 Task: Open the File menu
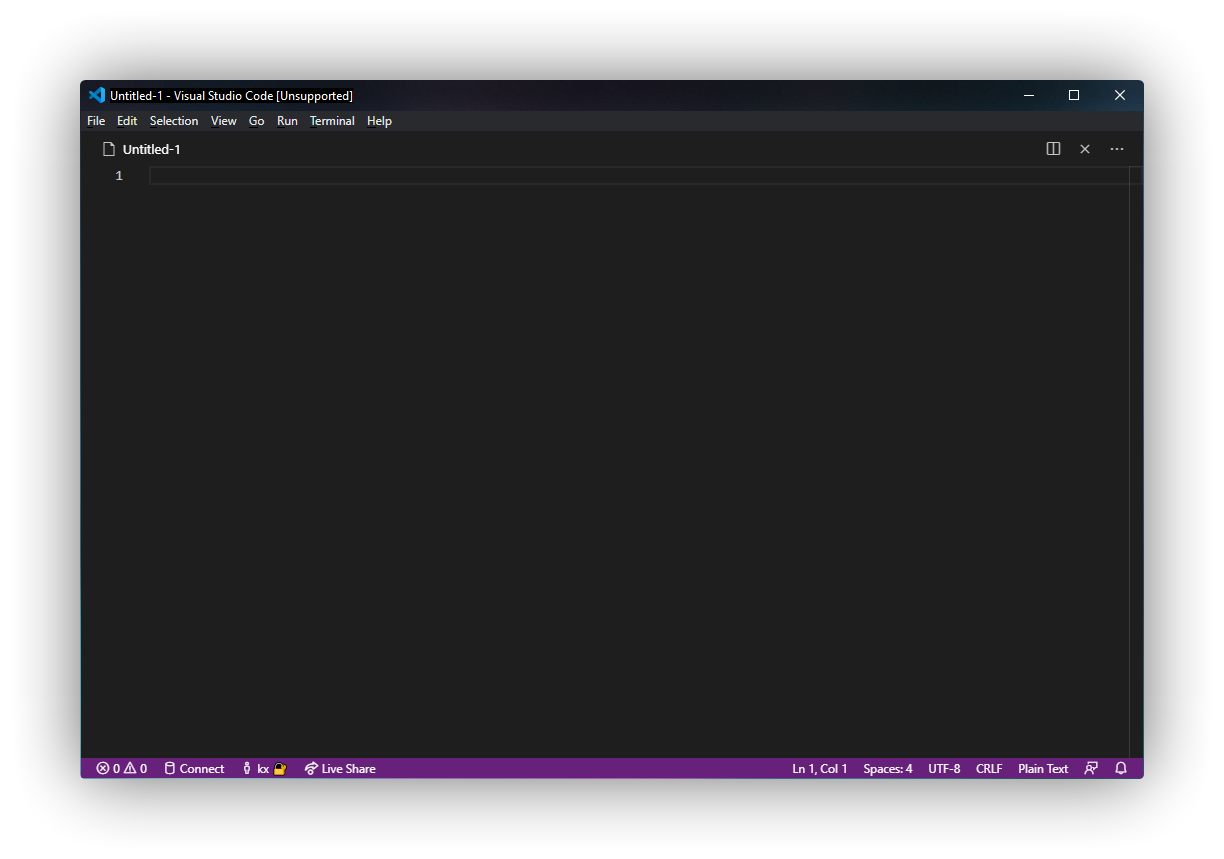pos(96,121)
